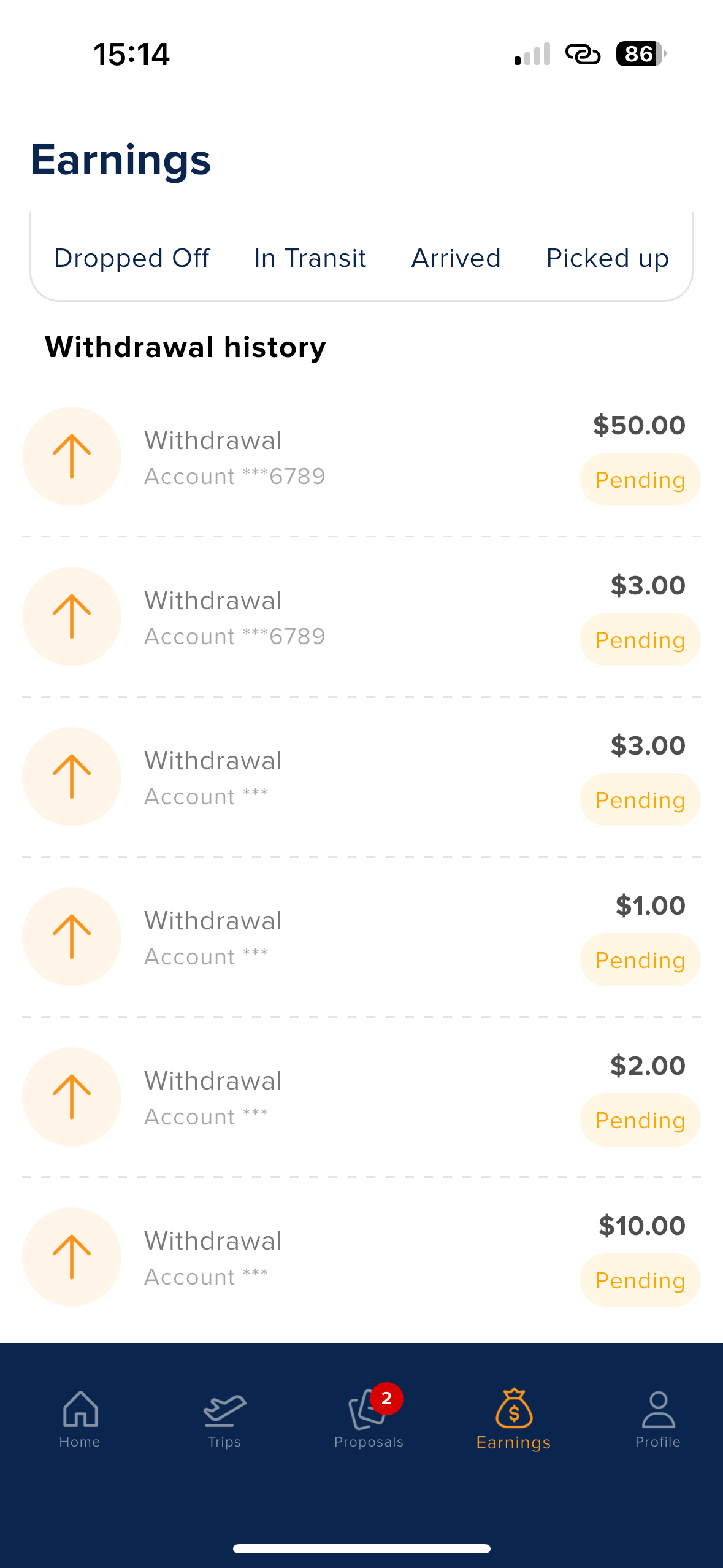The image size is (723, 1568).
Task: Open the Profile person icon
Action: click(658, 1410)
